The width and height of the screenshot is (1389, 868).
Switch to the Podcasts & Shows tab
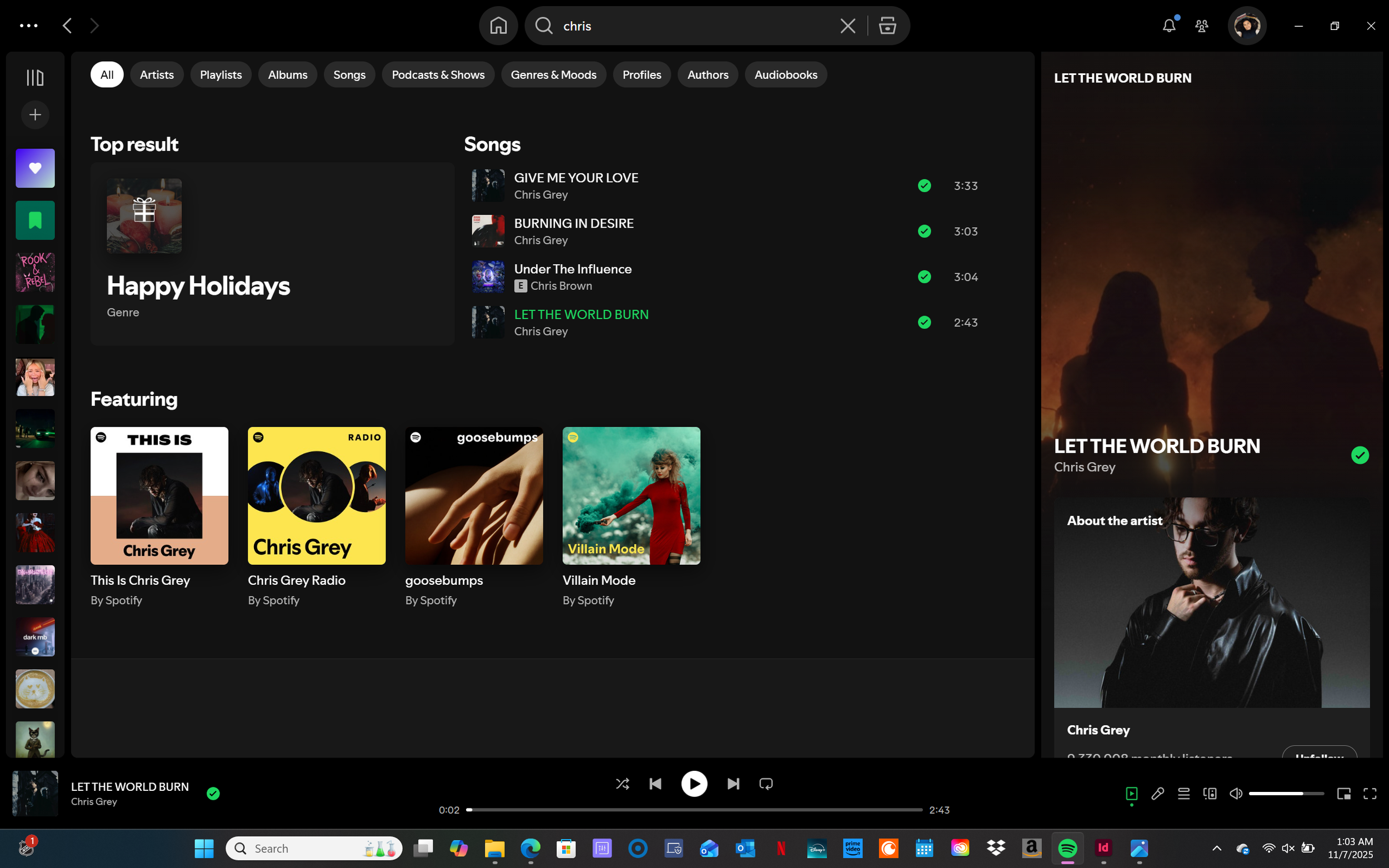click(x=438, y=74)
